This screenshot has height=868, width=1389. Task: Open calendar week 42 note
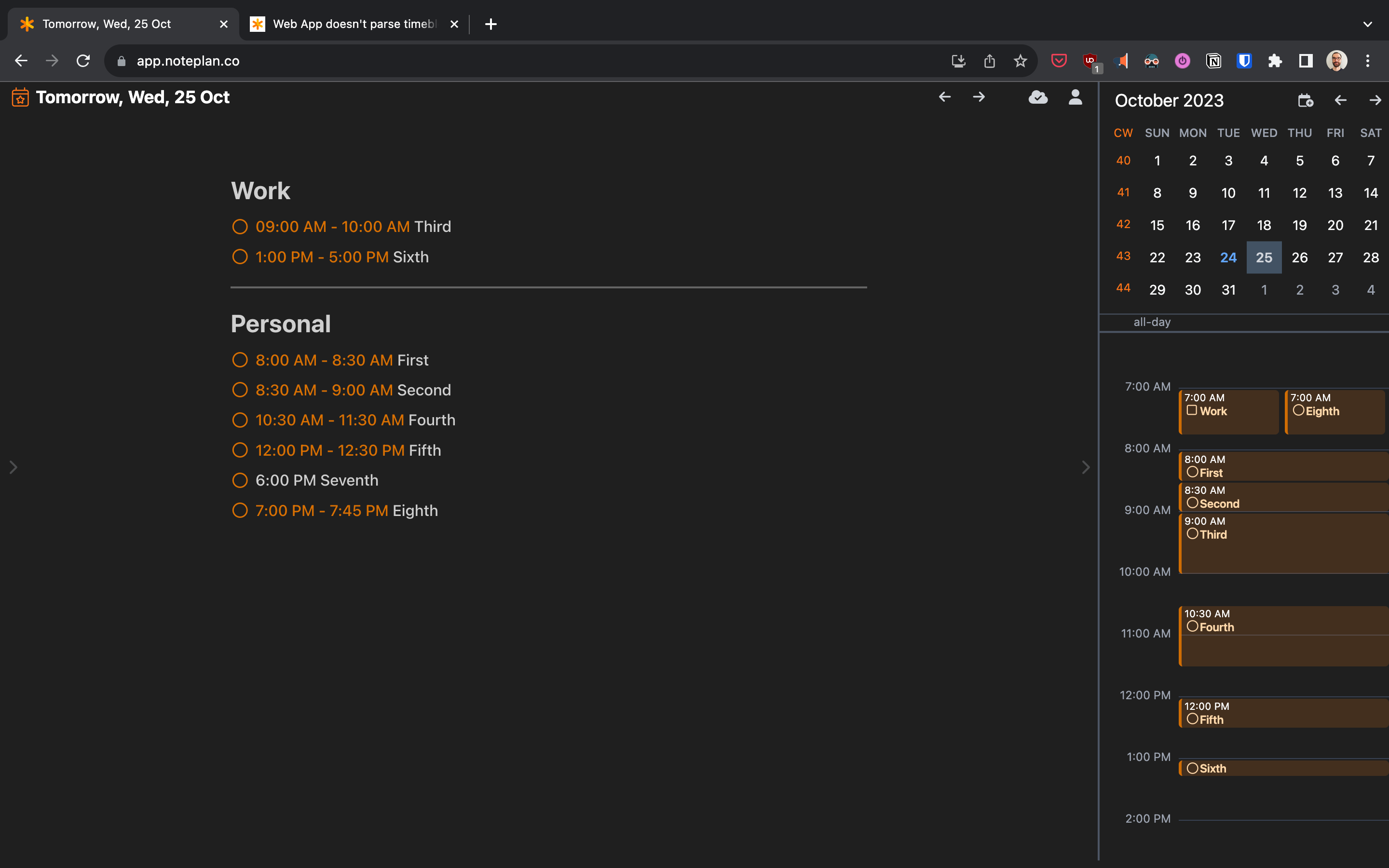tap(1123, 224)
